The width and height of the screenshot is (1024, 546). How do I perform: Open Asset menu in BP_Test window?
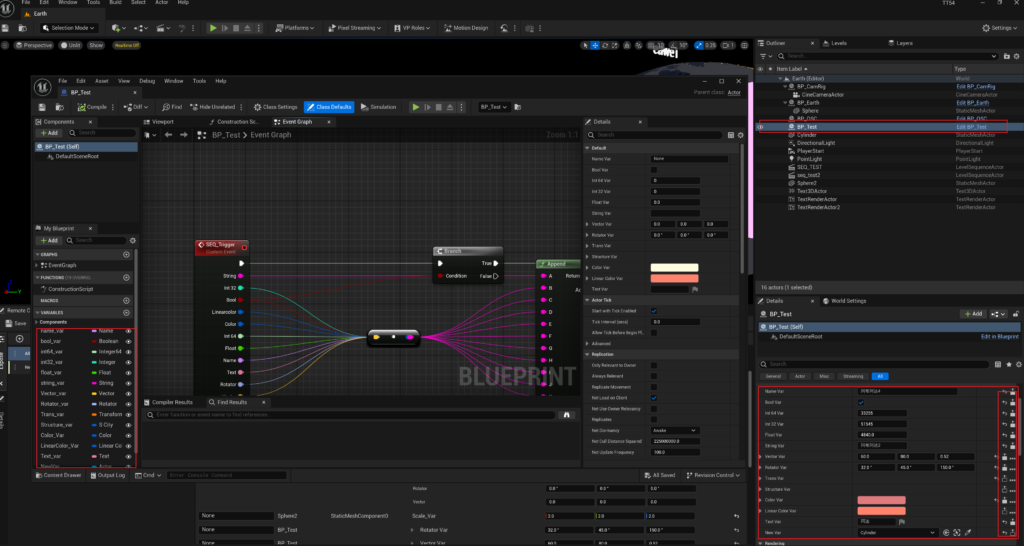coord(102,81)
